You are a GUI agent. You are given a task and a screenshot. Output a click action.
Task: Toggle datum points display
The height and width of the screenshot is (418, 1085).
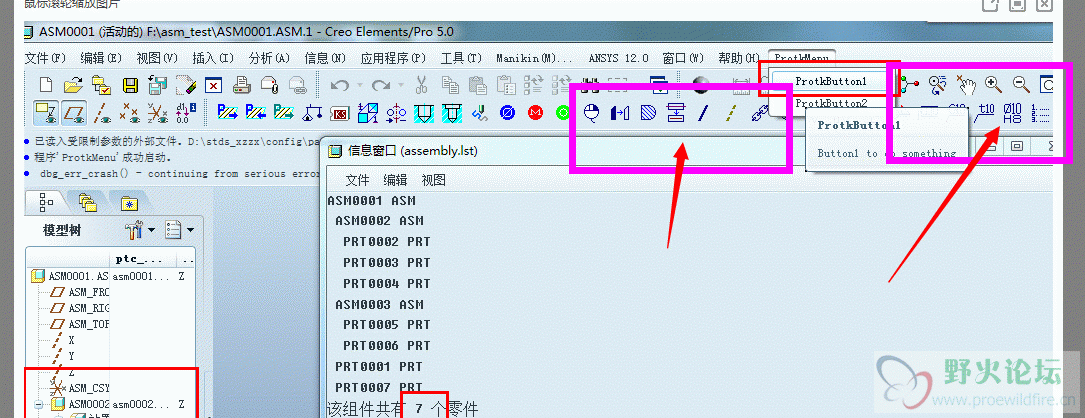click(129, 111)
